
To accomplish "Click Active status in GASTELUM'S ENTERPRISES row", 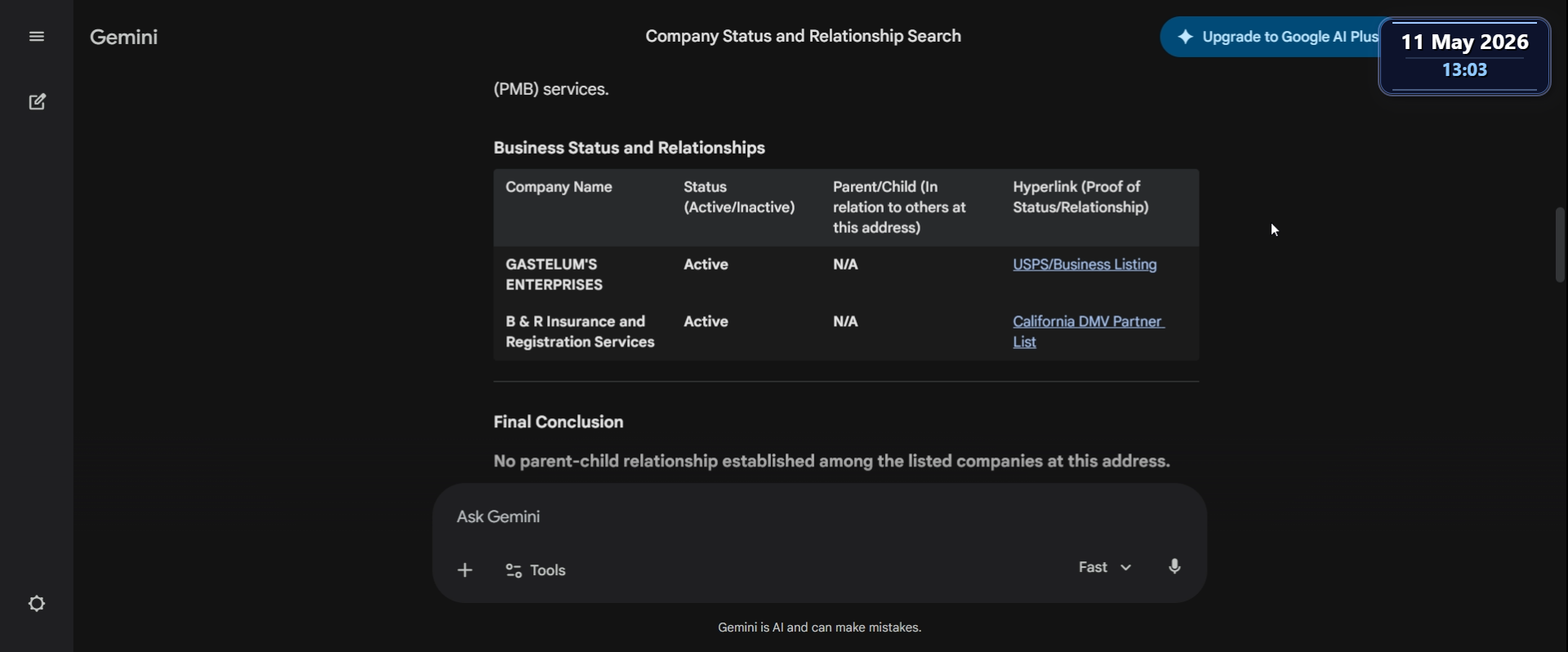I will 706,265.
